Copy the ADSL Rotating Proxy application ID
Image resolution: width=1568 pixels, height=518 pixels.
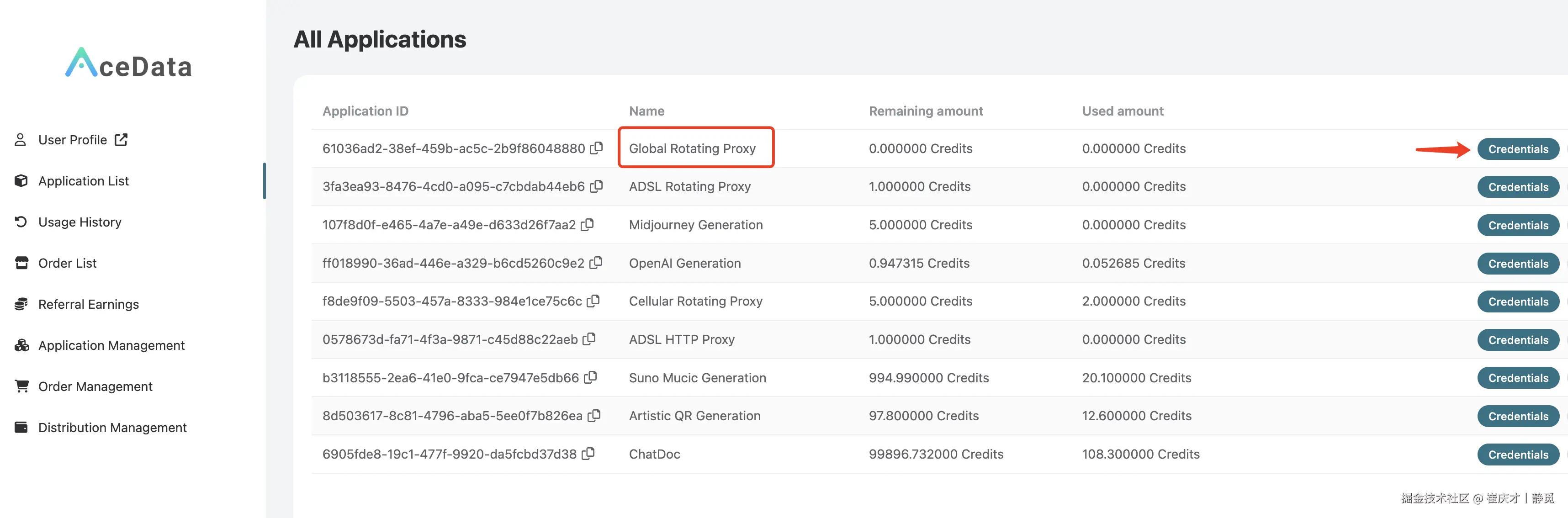(x=597, y=186)
